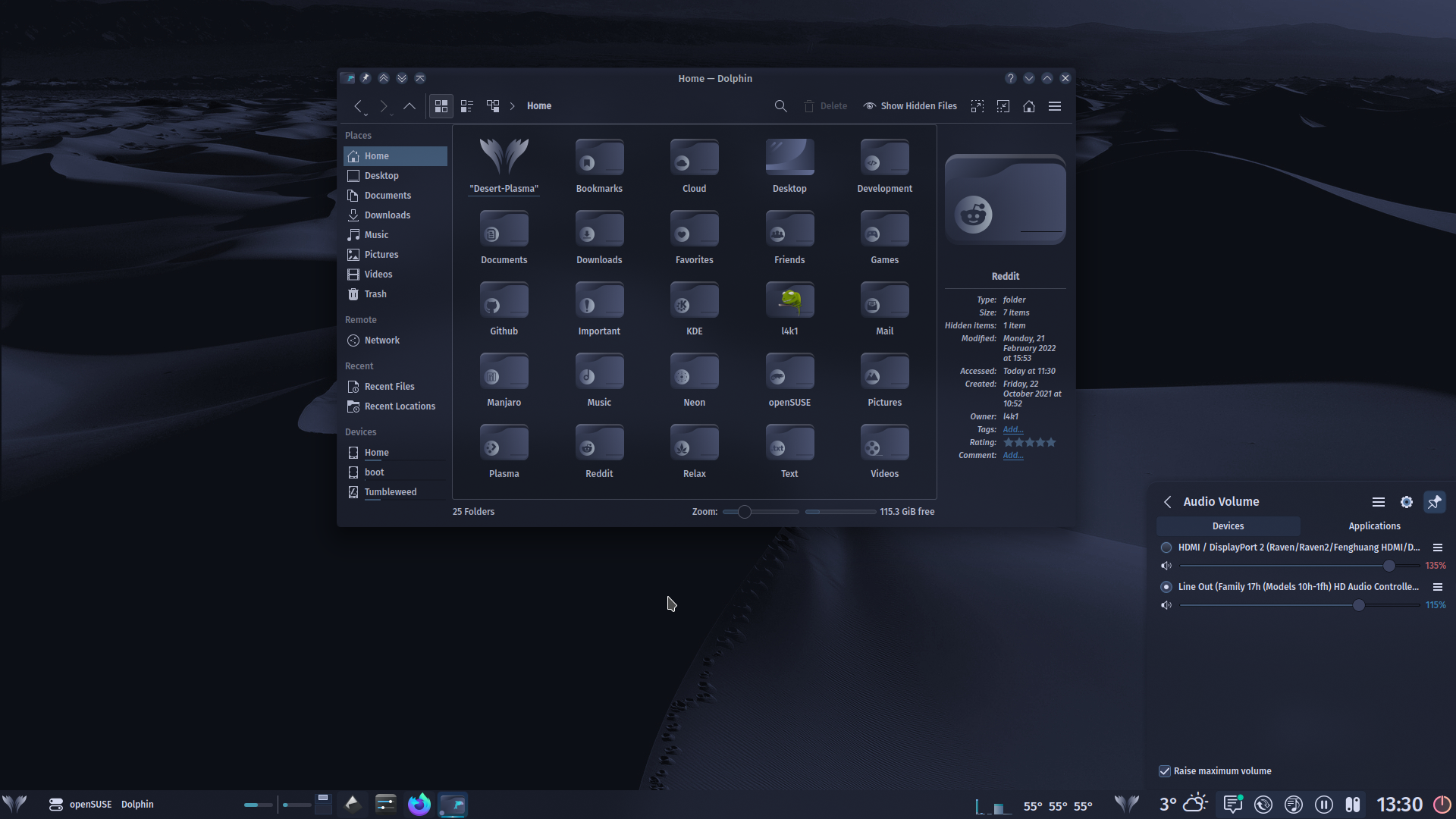Click the select-all toolbar icon
This screenshot has width=1456, height=819.
coord(977,106)
